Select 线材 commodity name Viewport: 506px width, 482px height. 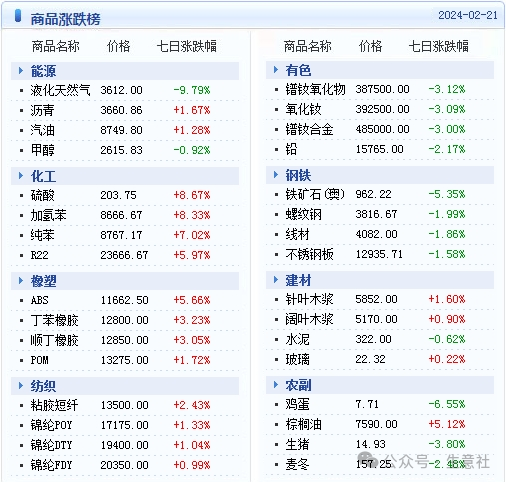(297, 234)
